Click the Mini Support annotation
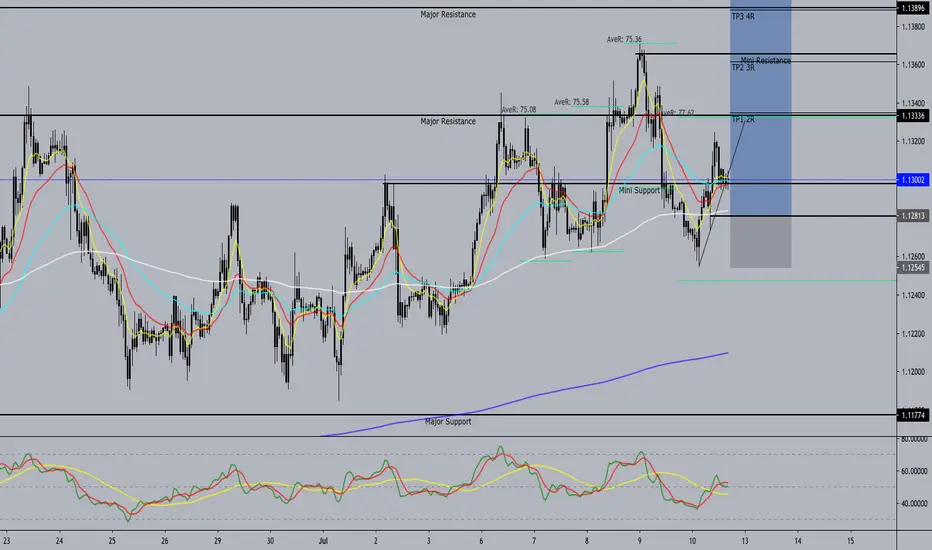Image resolution: width=932 pixels, height=550 pixels. coord(639,190)
